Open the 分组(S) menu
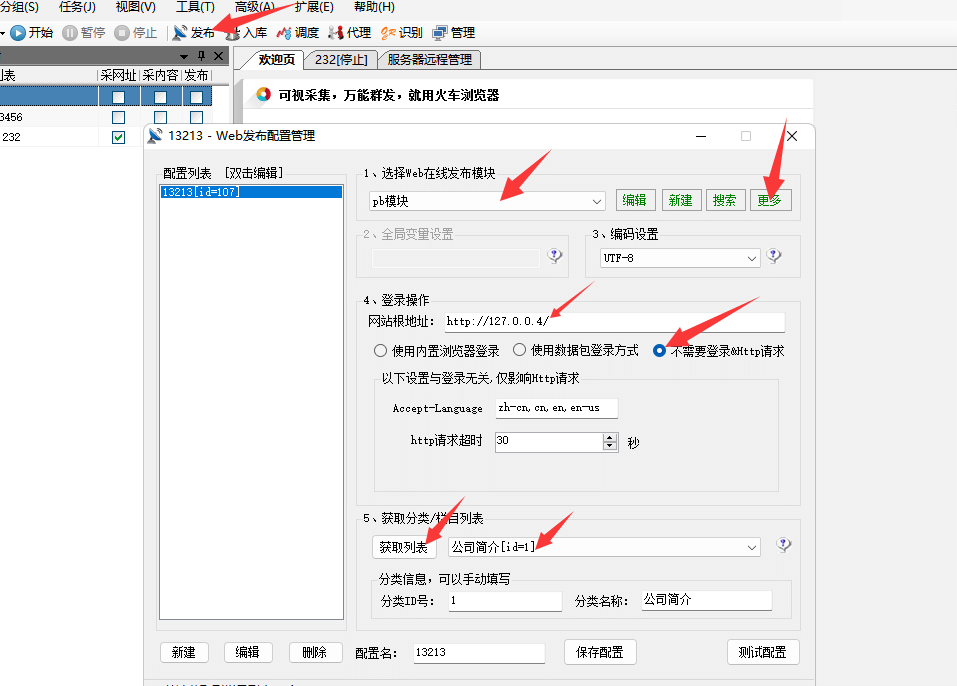957x686 pixels. (18, 7)
